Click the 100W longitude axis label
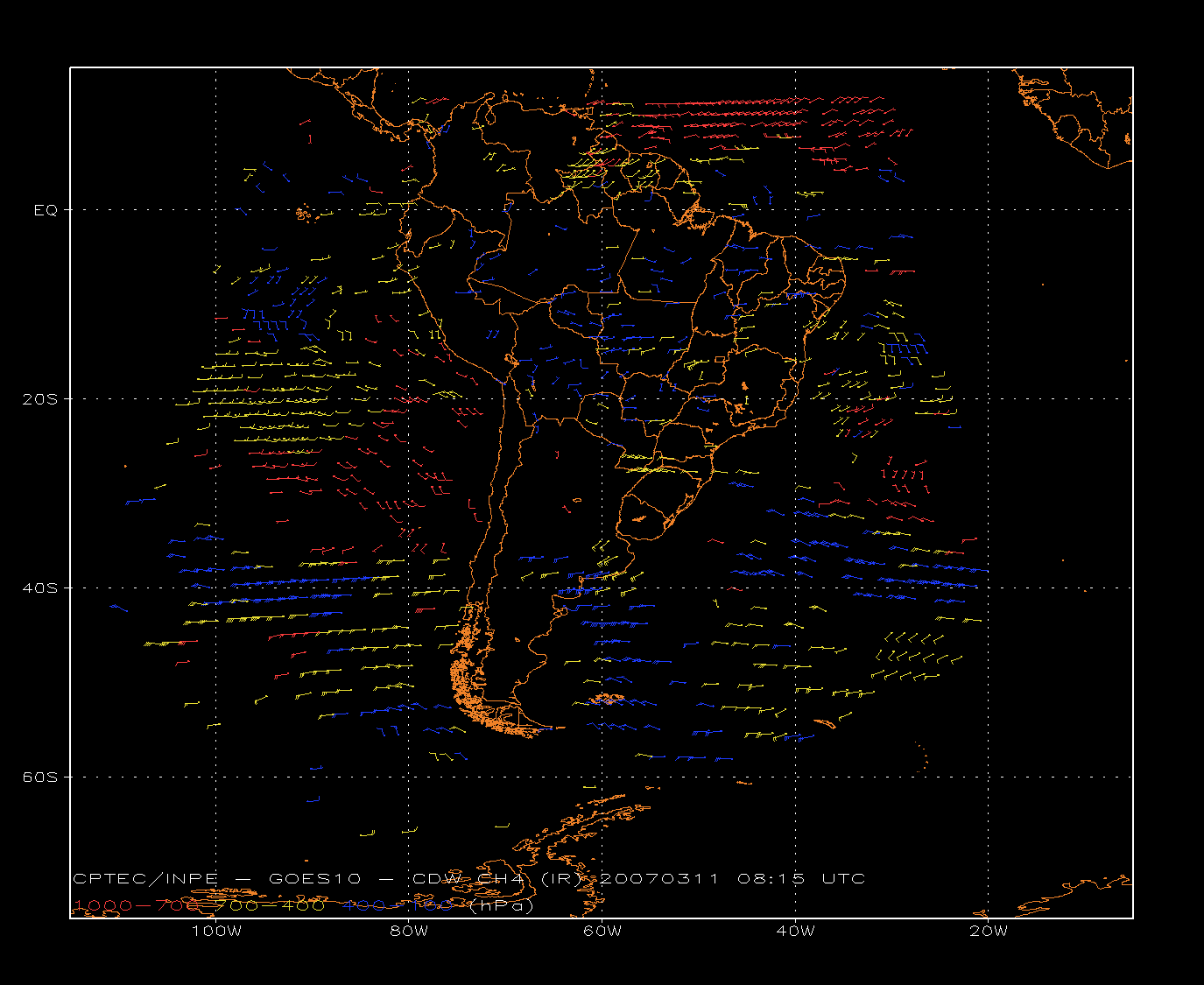Screen dimensions: 1204x985 [x=216, y=931]
